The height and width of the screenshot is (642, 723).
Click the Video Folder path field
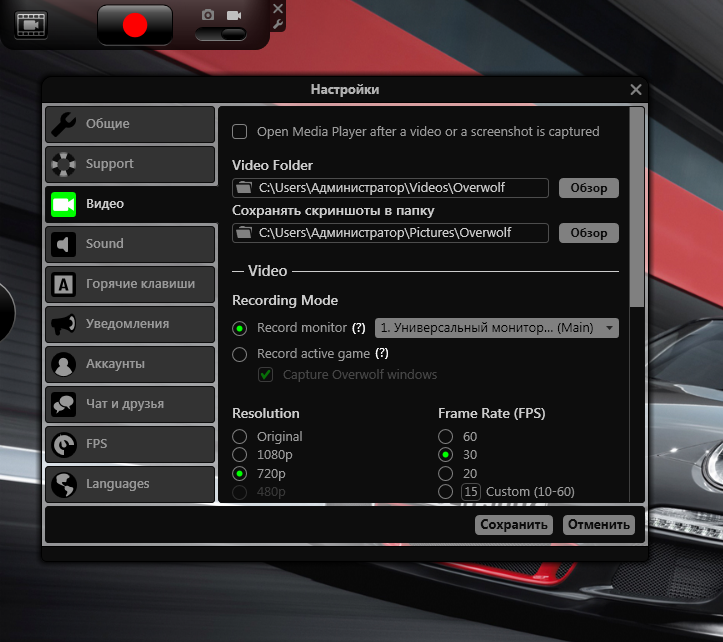(390, 188)
